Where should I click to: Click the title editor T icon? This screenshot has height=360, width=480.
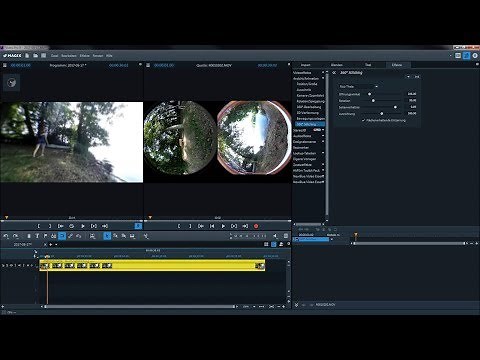[x=37, y=236]
